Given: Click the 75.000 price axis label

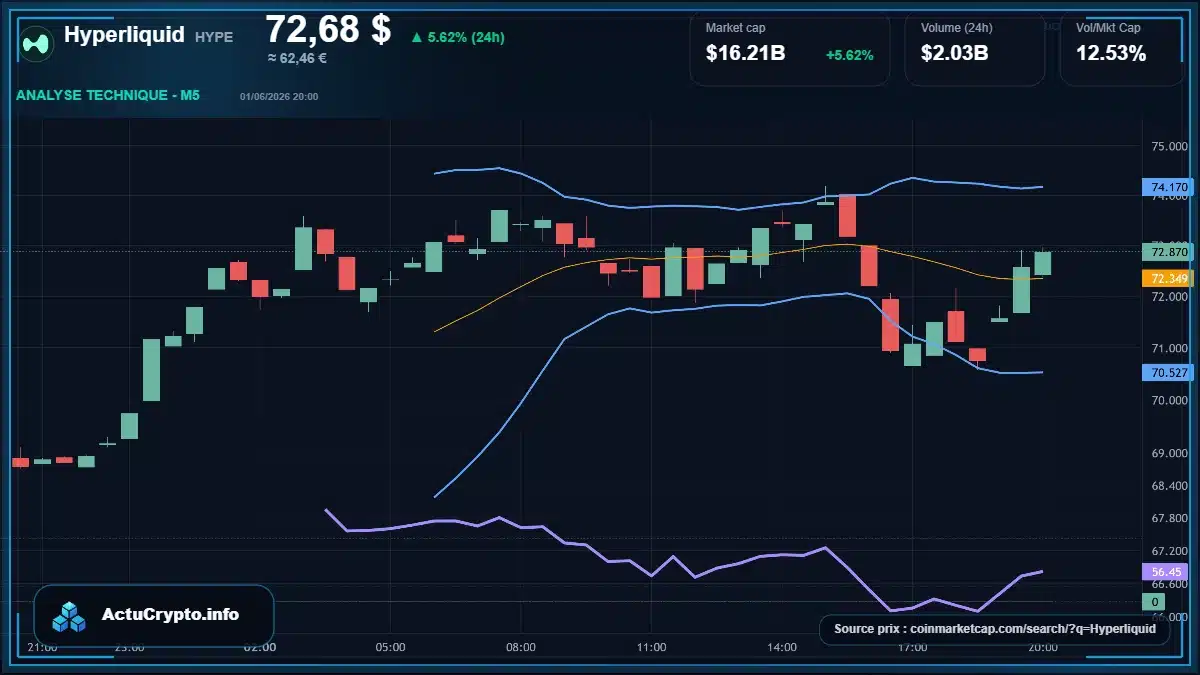Looking at the screenshot, I should point(1169,146).
